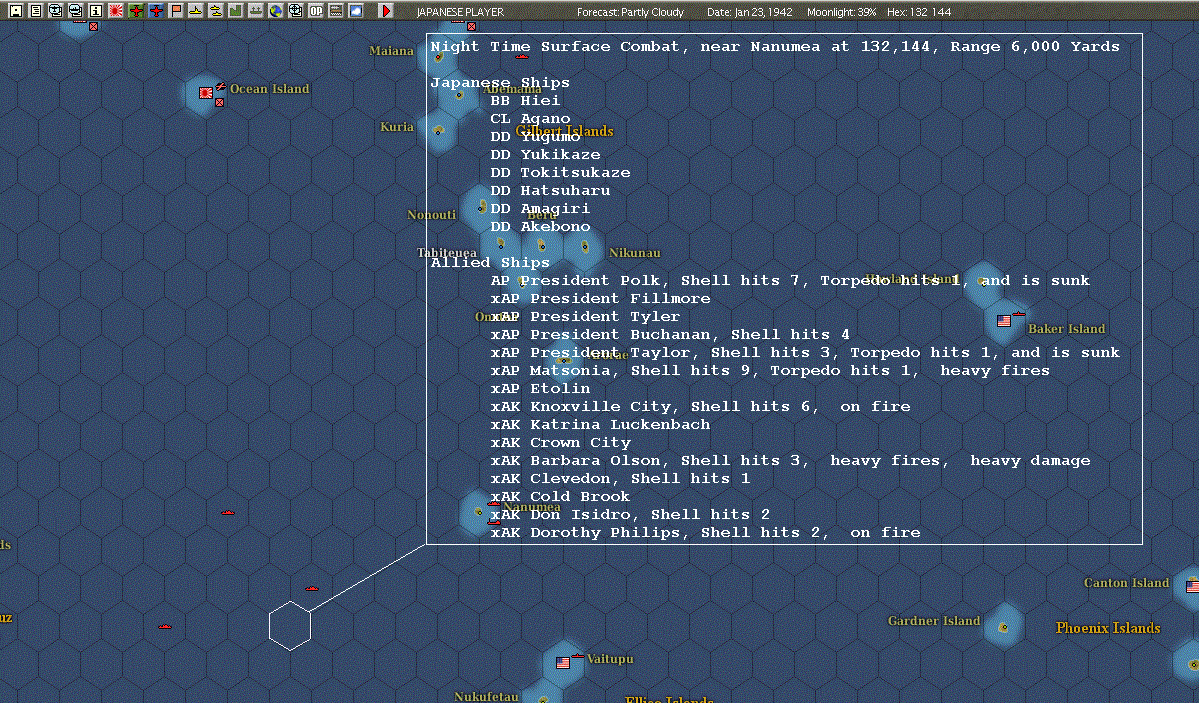This screenshot has width=1199, height=703.
Task: Click the 'Nonouti' map label
Action: [431, 215]
